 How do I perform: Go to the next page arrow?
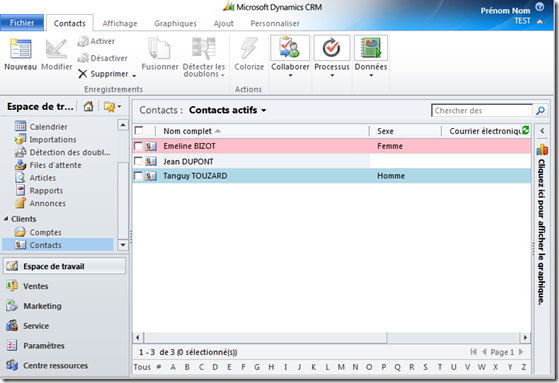(x=521, y=352)
